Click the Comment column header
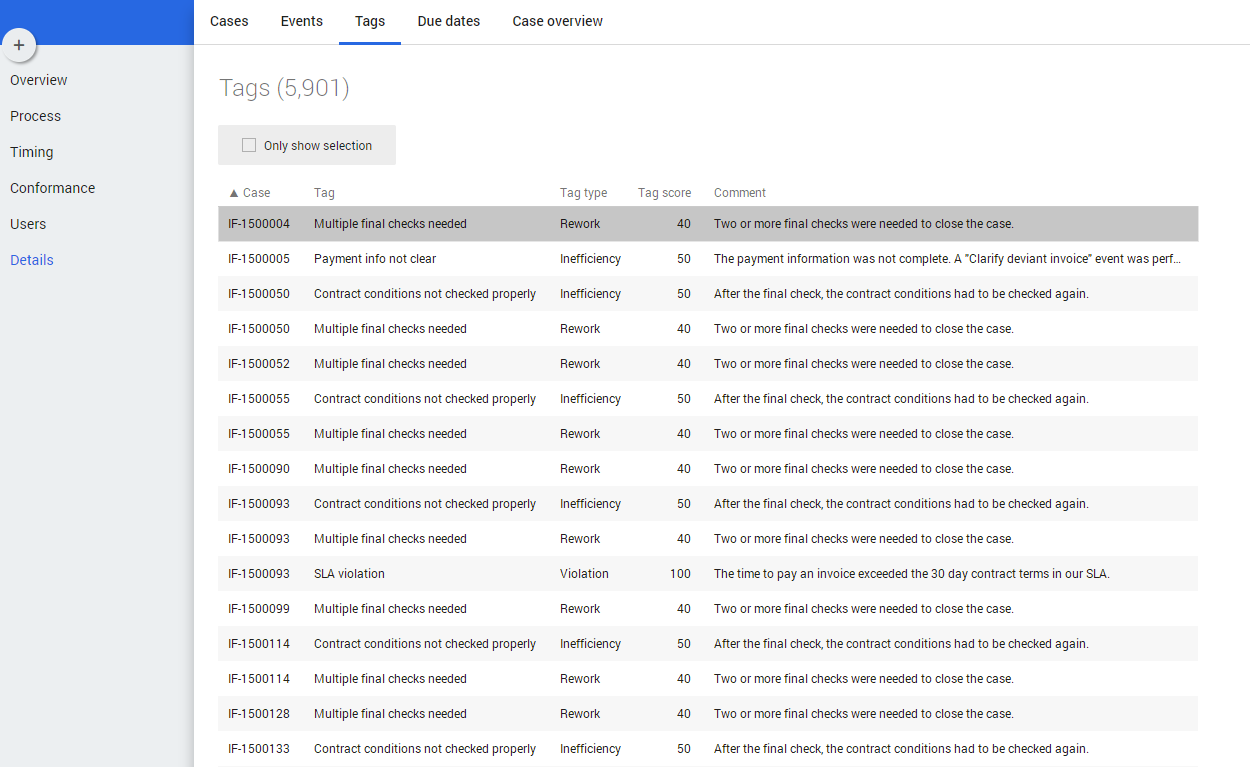Image resolution: width=1250 pixels, height=767 pixels. coord(739,193)
